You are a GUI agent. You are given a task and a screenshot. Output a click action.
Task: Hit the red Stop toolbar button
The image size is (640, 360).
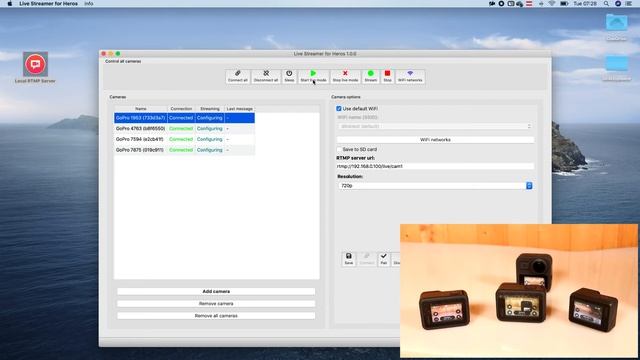click(x=387, y=76)
